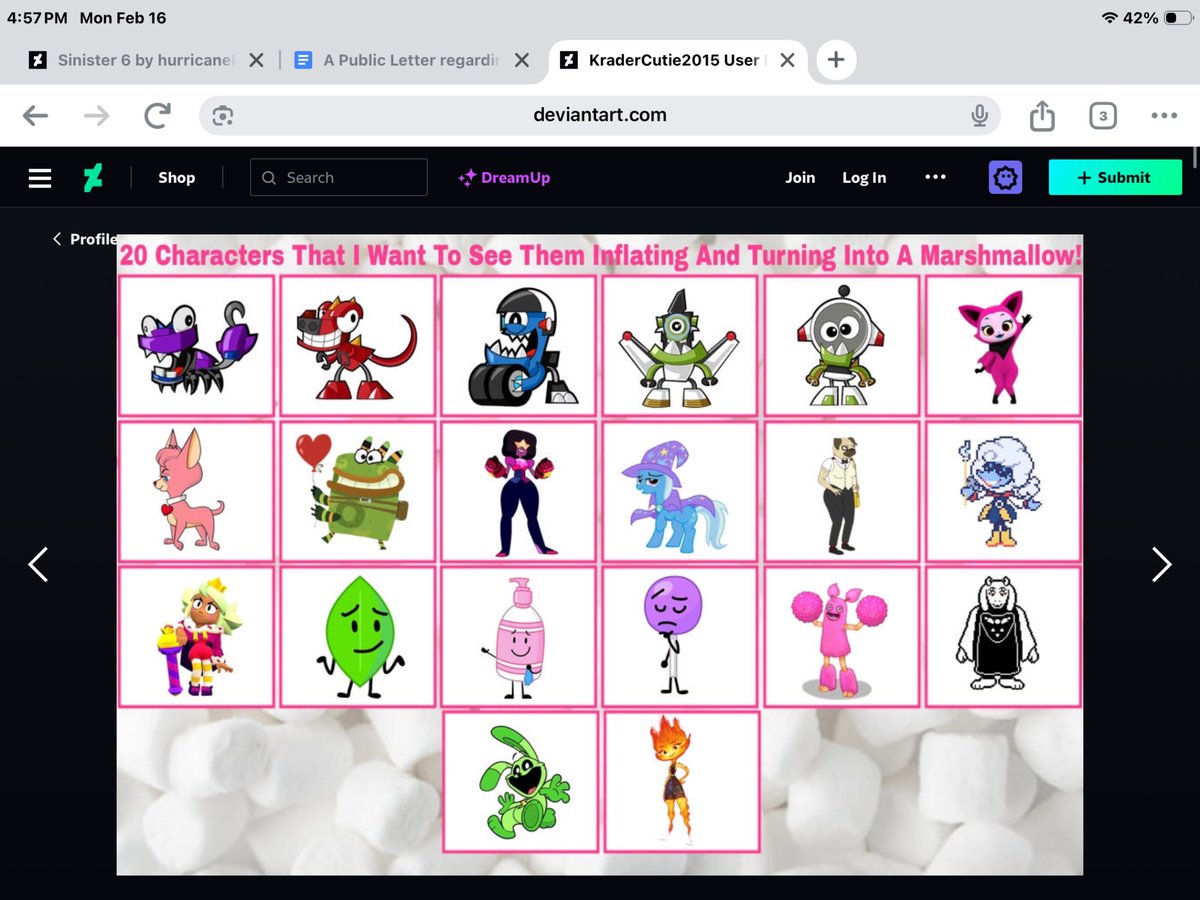
Task: Show the next image with right arrow
Action: coord(1161,564)
